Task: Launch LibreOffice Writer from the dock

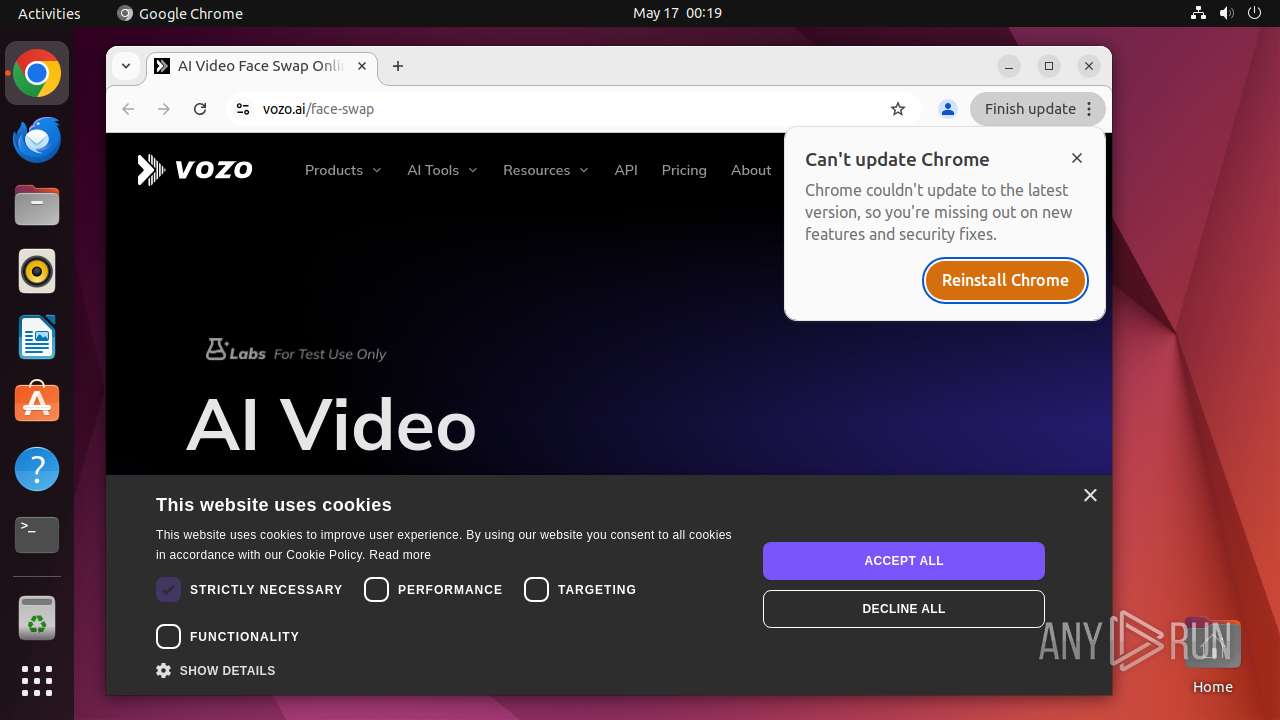Action: pyautogui.click(x=37, y=337)
